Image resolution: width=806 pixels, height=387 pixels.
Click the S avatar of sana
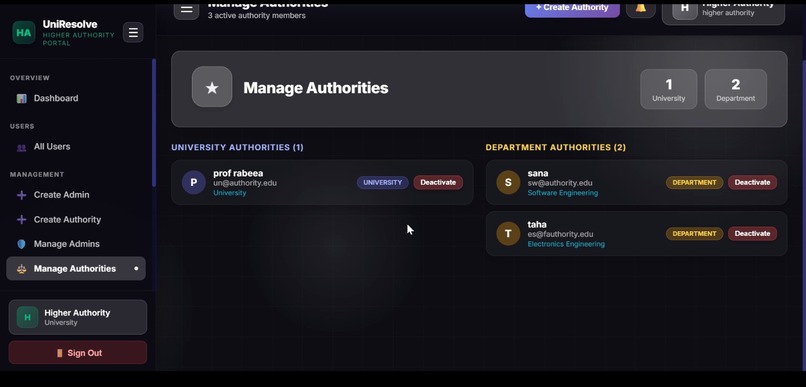click(x=508, y=182)
